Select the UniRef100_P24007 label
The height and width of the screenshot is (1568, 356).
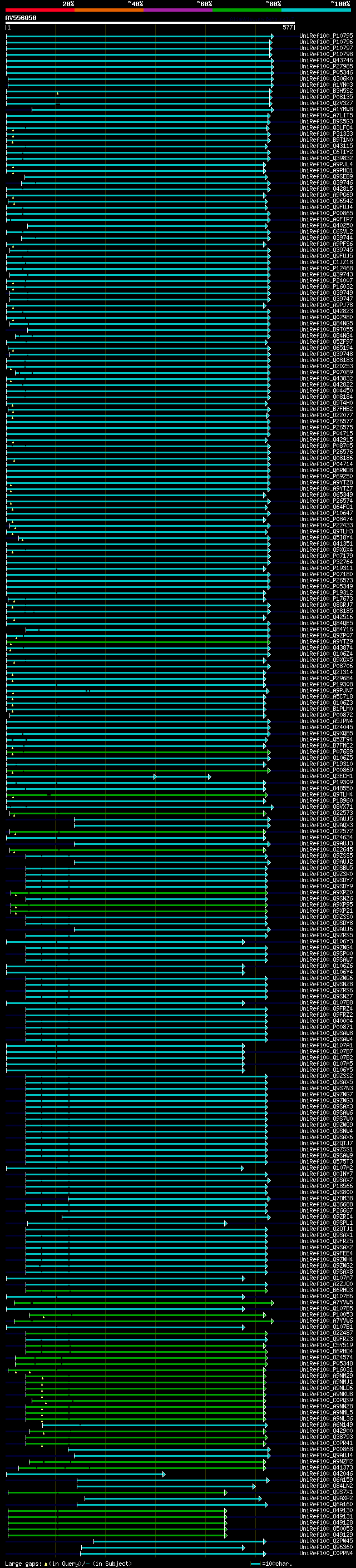click(326, 280)
